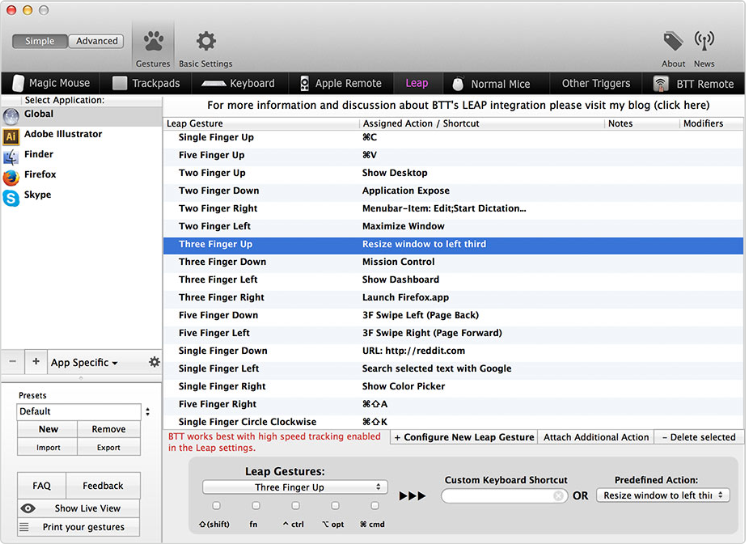
Task: Enable the shift modifier checkbox
Action: [x=216, y=505]
